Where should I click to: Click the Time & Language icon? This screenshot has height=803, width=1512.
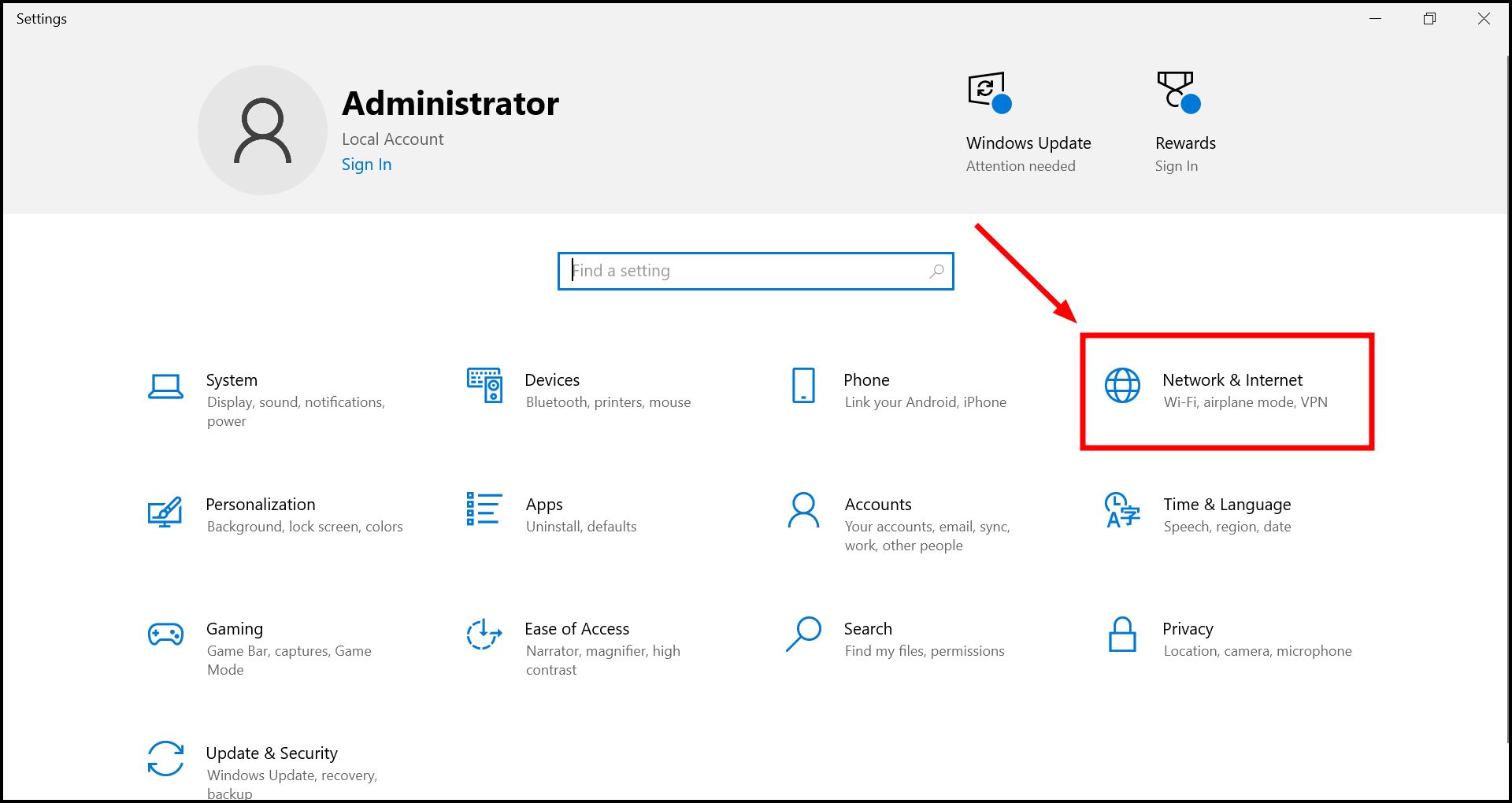[1122, 510]
